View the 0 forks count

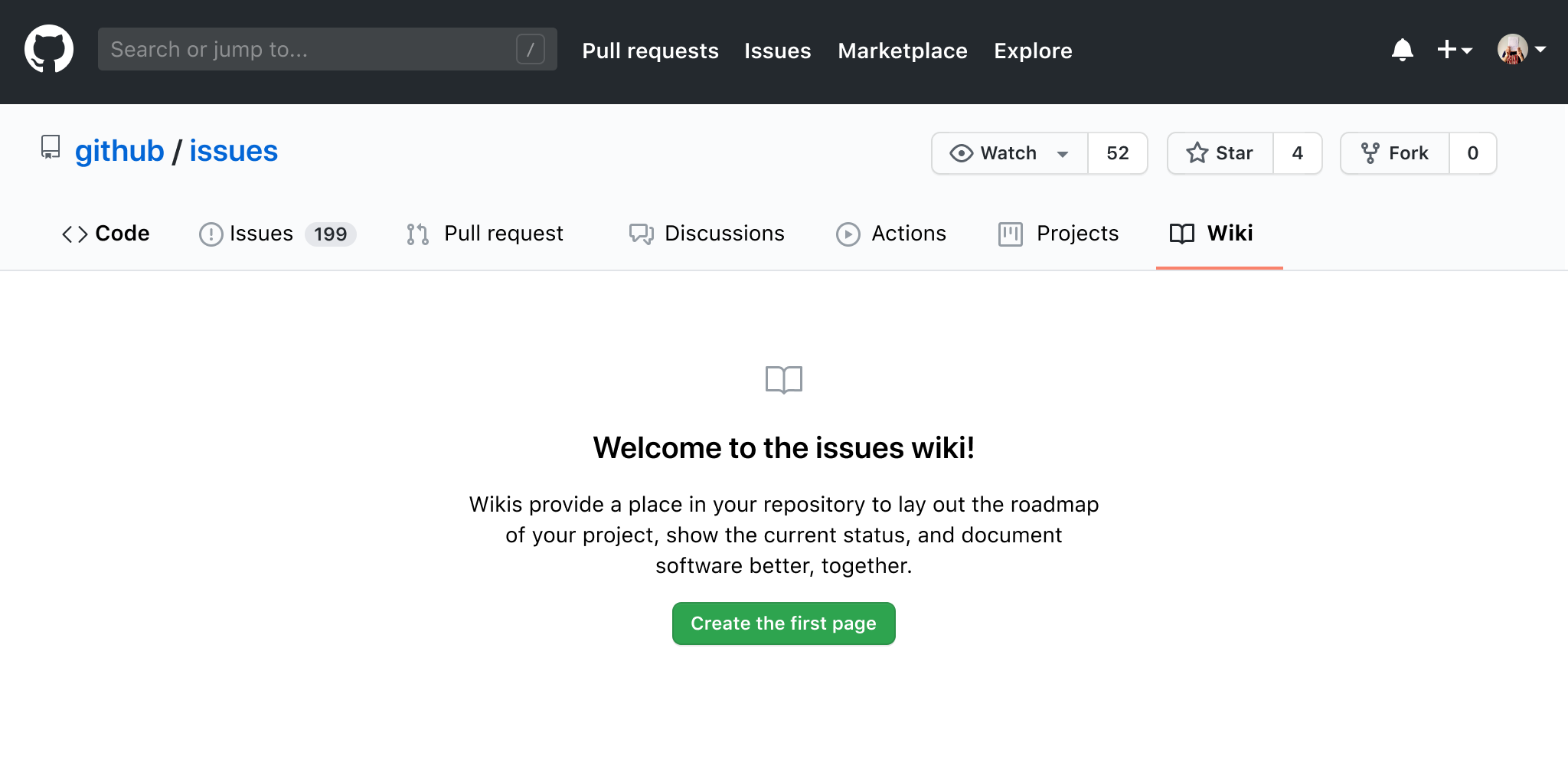tap(1473, 153)
